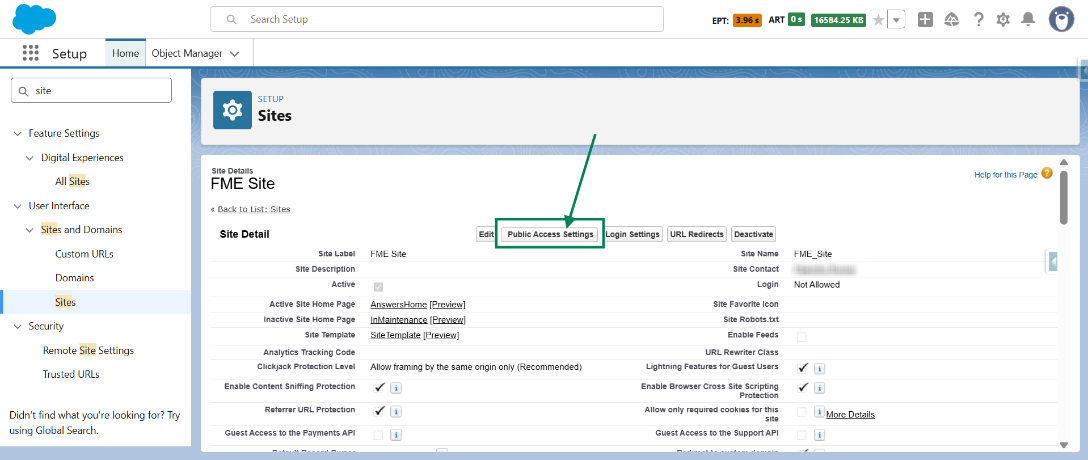
Task: Focus the Search Setup field
Action: (x=436, y=19)
